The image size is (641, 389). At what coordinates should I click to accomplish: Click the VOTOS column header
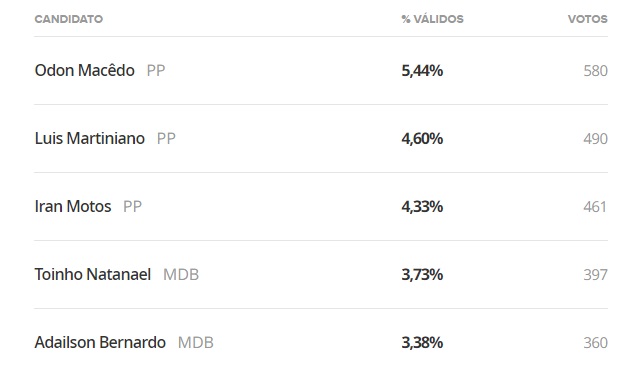point(587,19)
